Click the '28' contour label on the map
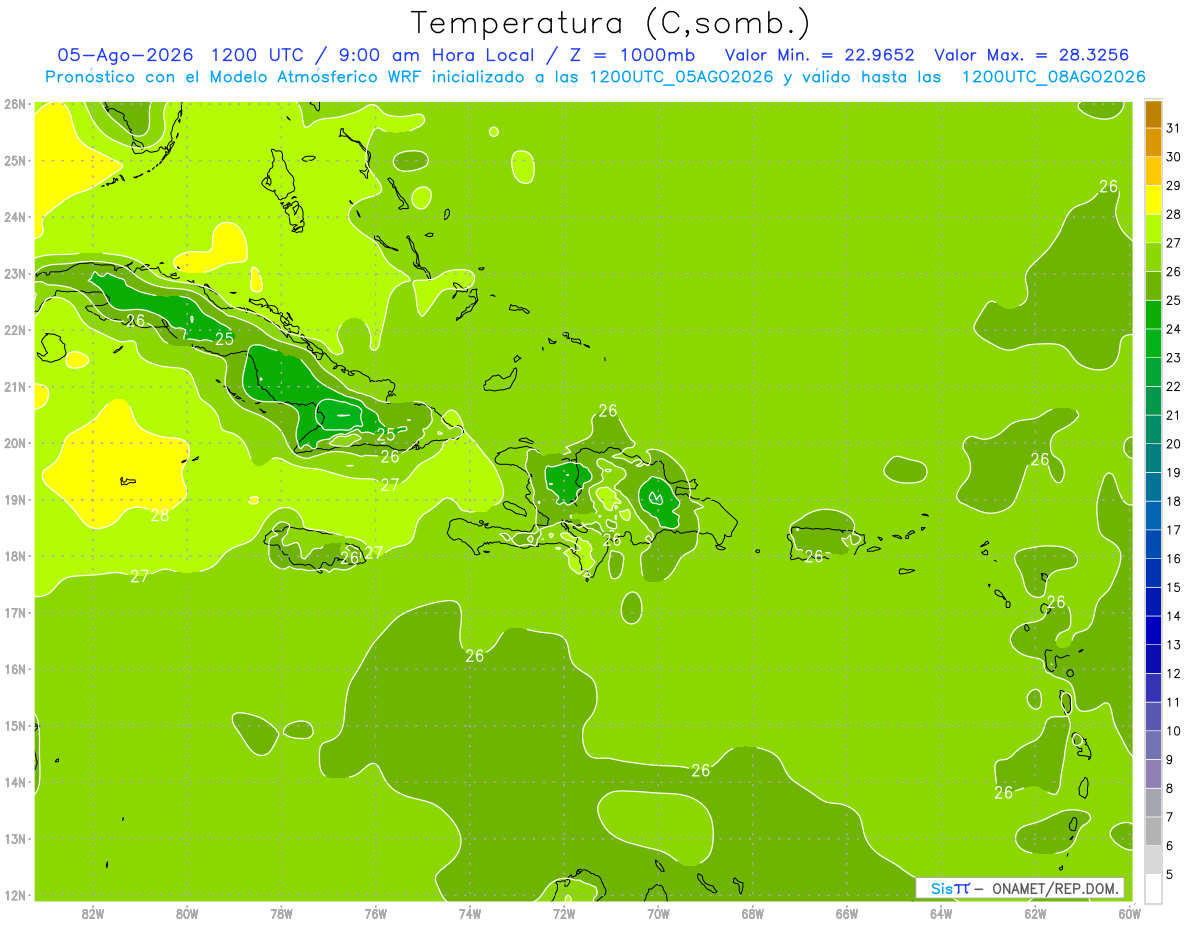 point(160,515)
